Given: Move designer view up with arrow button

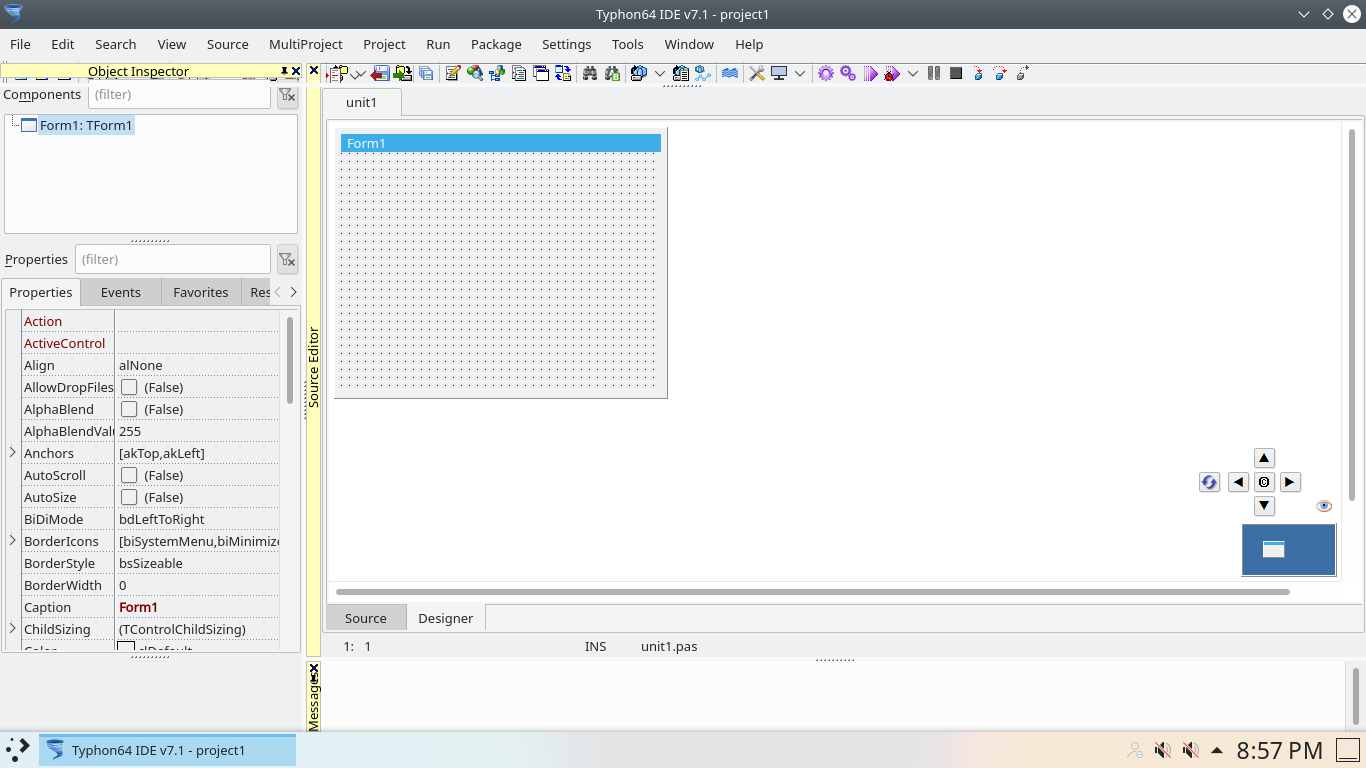Looking at the screenshot, I should pyautogui.click(x=1264, y=458).
